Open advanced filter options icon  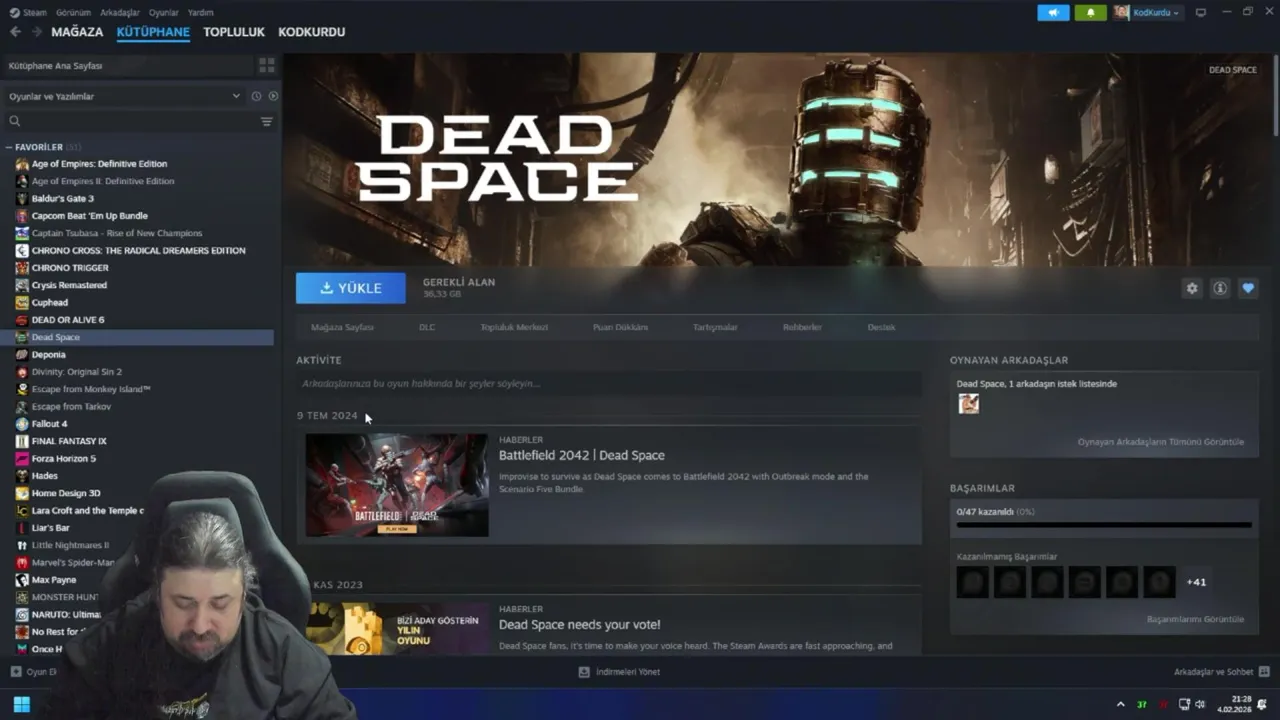click(x=267, y=121)
